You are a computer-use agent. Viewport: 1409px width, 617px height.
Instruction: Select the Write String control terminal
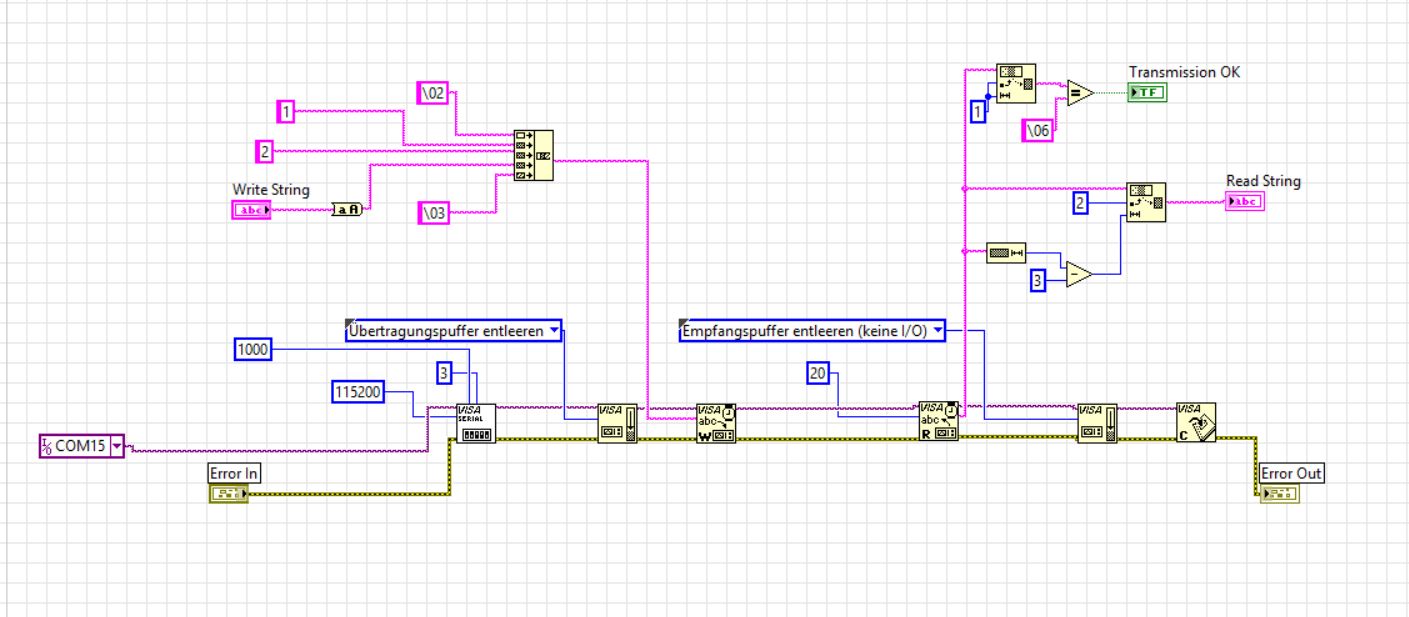point(250,210)
